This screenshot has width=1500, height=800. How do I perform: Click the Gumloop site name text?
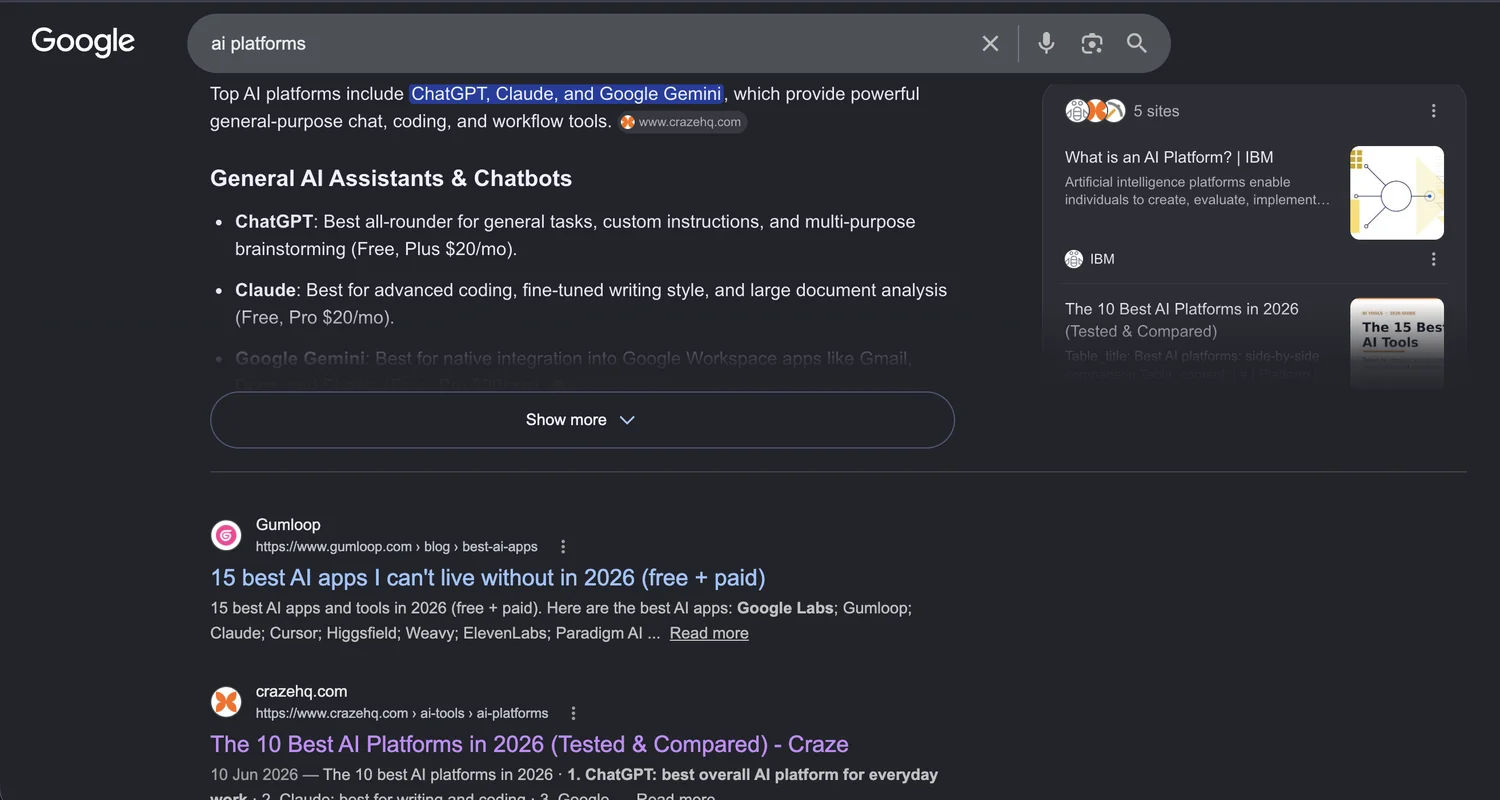[x=288, y=525]
